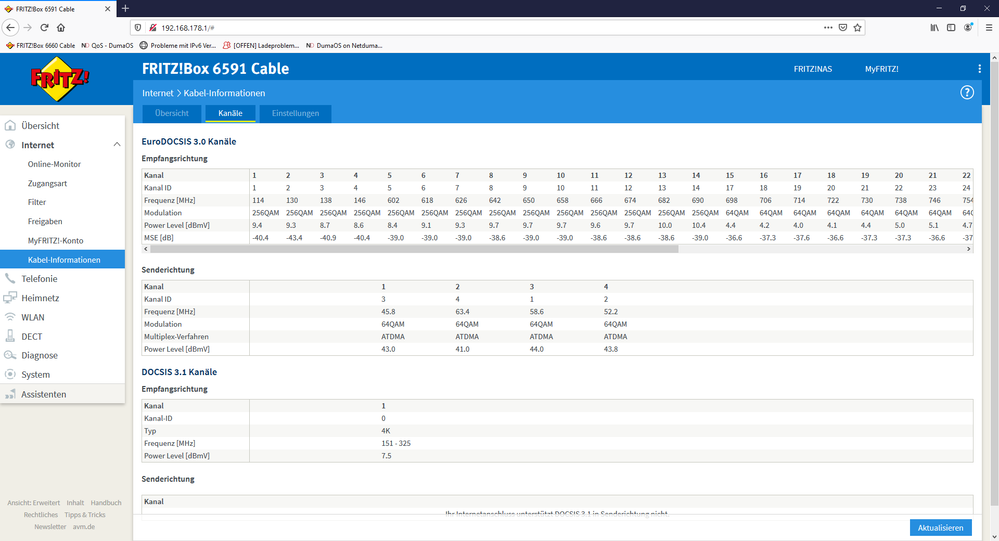Click the Internet breadcrumb link
The height and width of the screenshot is (541, 999).
pyautogui.click(x=157, y=93)
